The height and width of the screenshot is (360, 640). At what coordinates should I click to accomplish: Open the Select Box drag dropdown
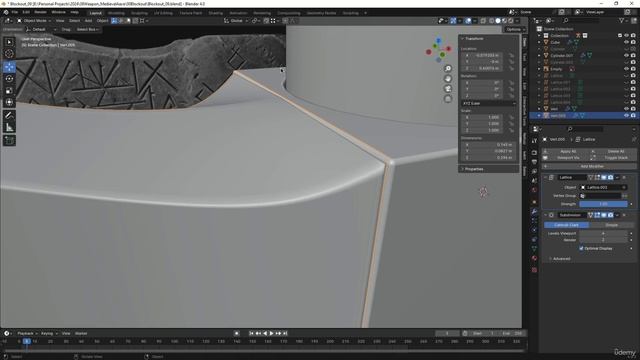click(88, 29)
